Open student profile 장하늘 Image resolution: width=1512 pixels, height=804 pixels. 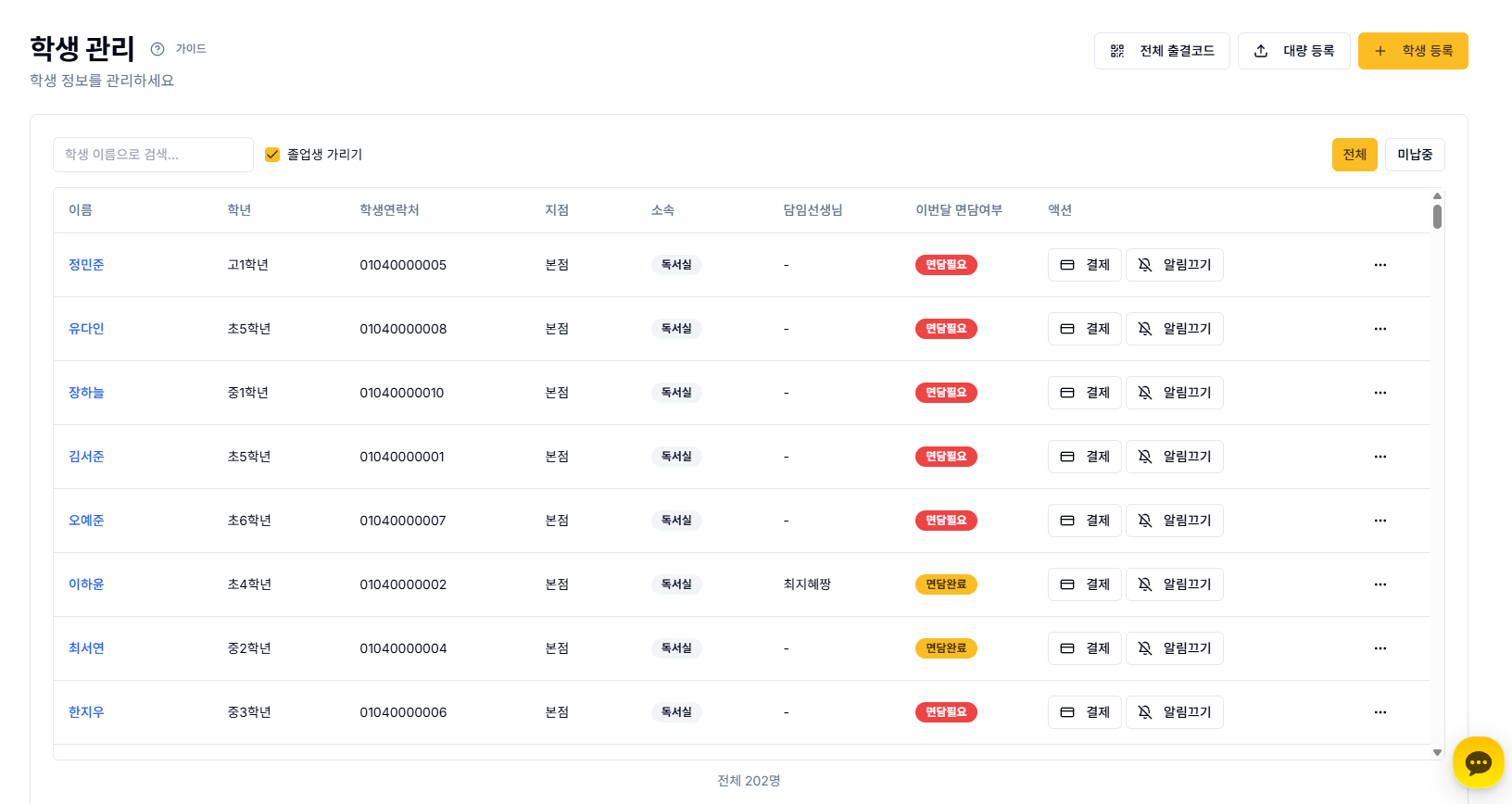(x=86, y=393)
